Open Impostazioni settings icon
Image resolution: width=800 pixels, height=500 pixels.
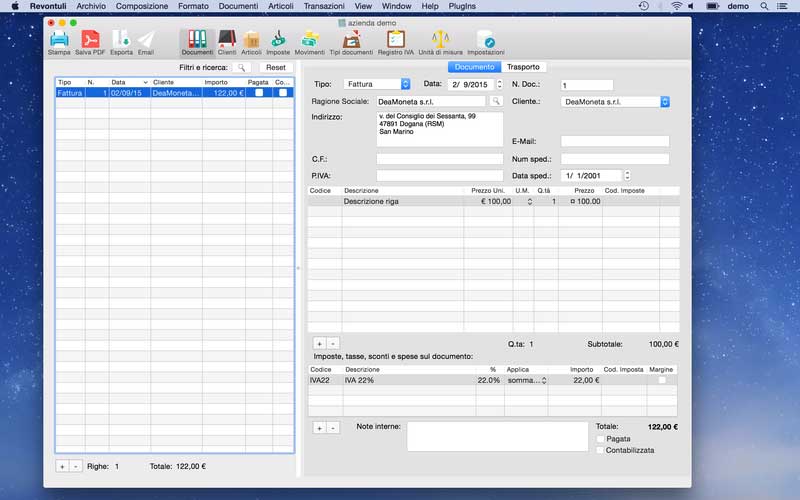[x=486, y=39]
